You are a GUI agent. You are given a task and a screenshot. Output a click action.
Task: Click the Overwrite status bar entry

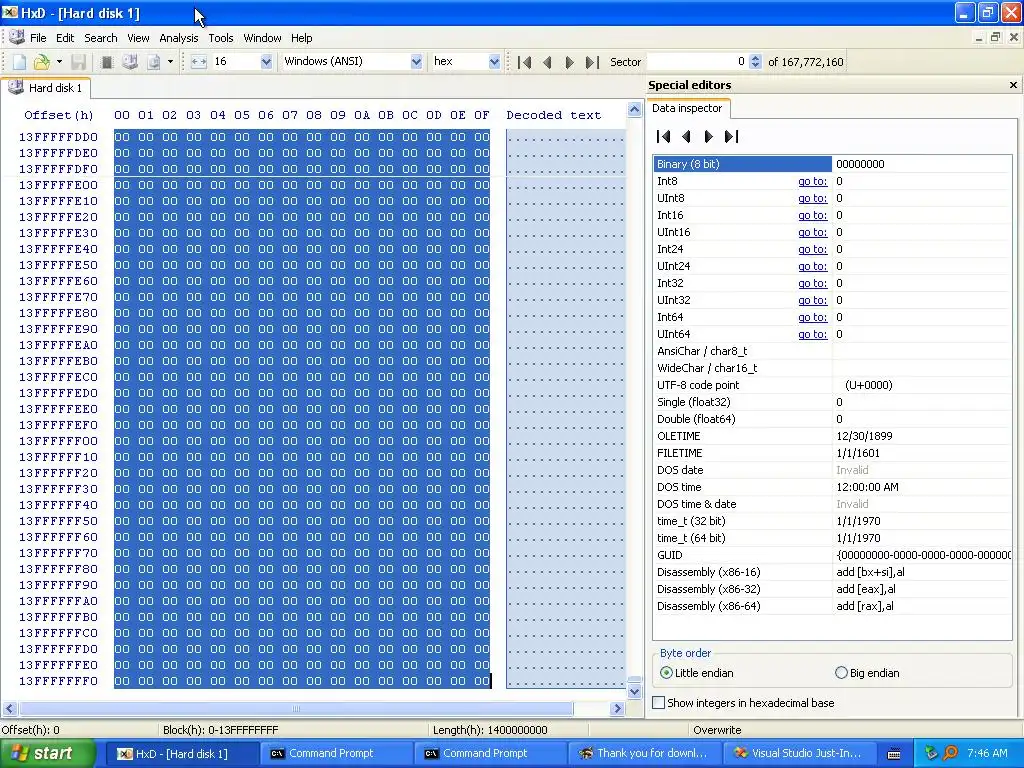point(717,729)
